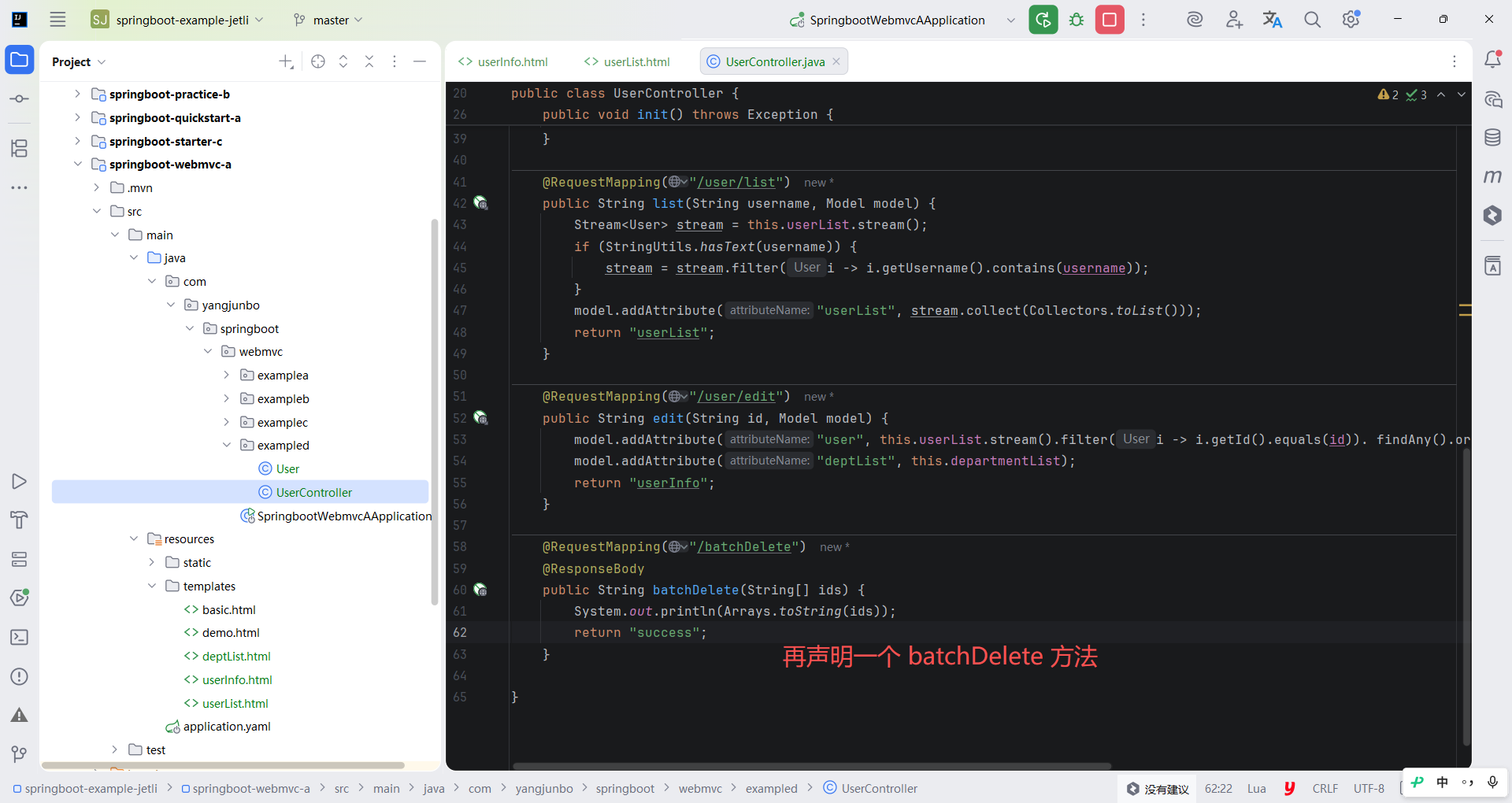Open the Run tool window

[x=20, y=481]
